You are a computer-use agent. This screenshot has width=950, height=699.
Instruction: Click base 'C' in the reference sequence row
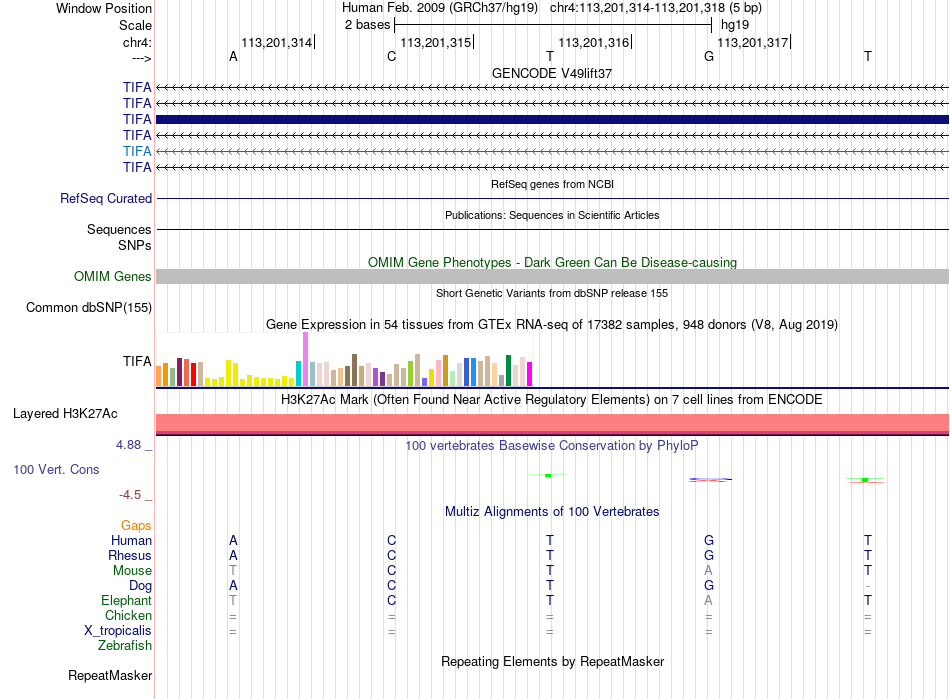click(x=391, y=56)
